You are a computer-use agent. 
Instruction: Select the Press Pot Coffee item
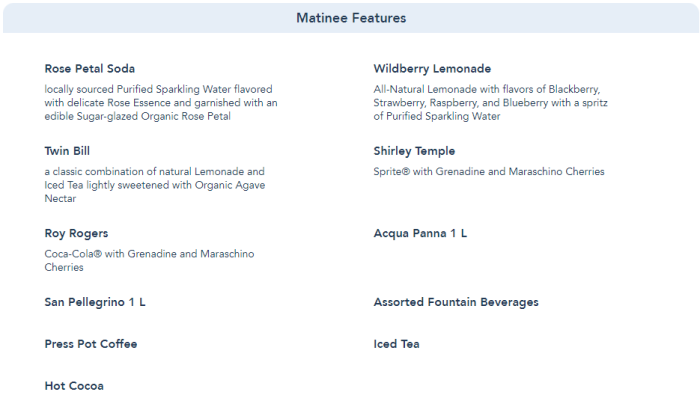pos(91,344)
